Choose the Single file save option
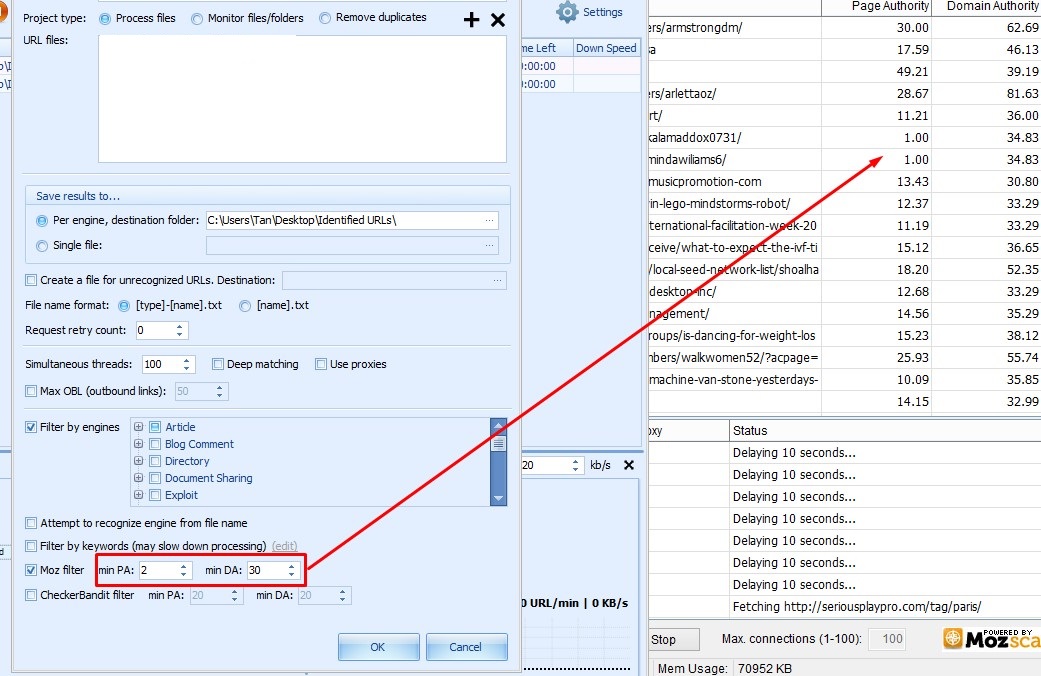This screenshot has height=676, width=1041. click(42, 246)
